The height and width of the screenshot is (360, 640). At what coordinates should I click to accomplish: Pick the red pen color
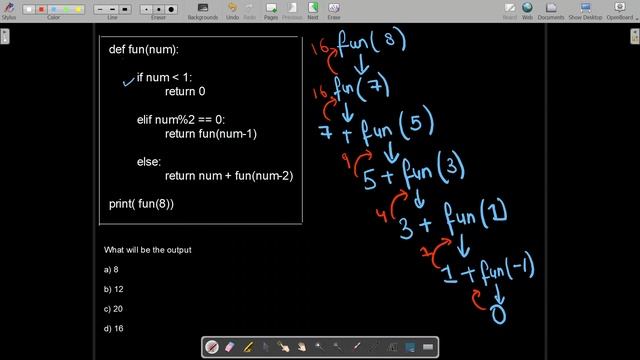[x=41, y=9]
